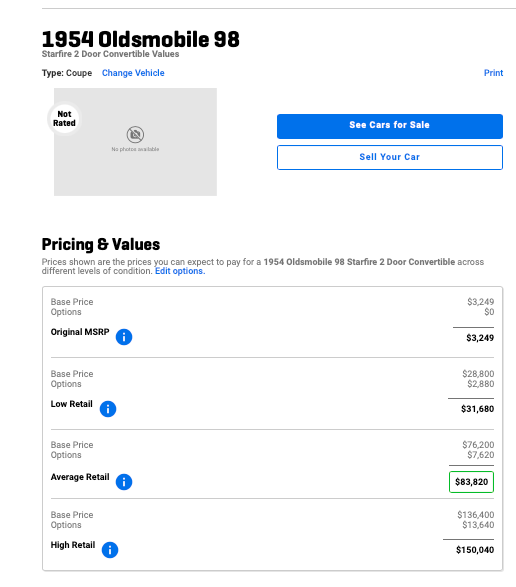The height and width of the screenshot is (587, 516).
Task: Open the Change Vehicle link
Action: (133, 73)
